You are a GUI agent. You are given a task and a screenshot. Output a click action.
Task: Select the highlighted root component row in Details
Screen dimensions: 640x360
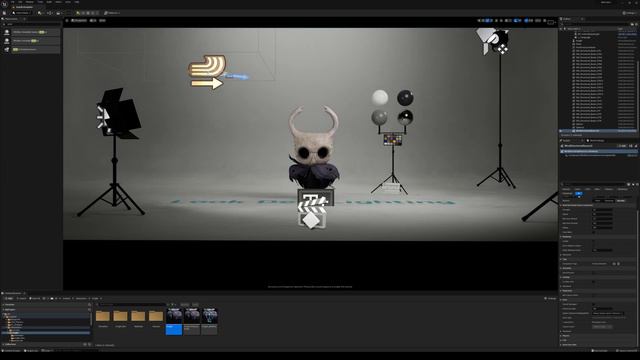[x=599, y=151]
